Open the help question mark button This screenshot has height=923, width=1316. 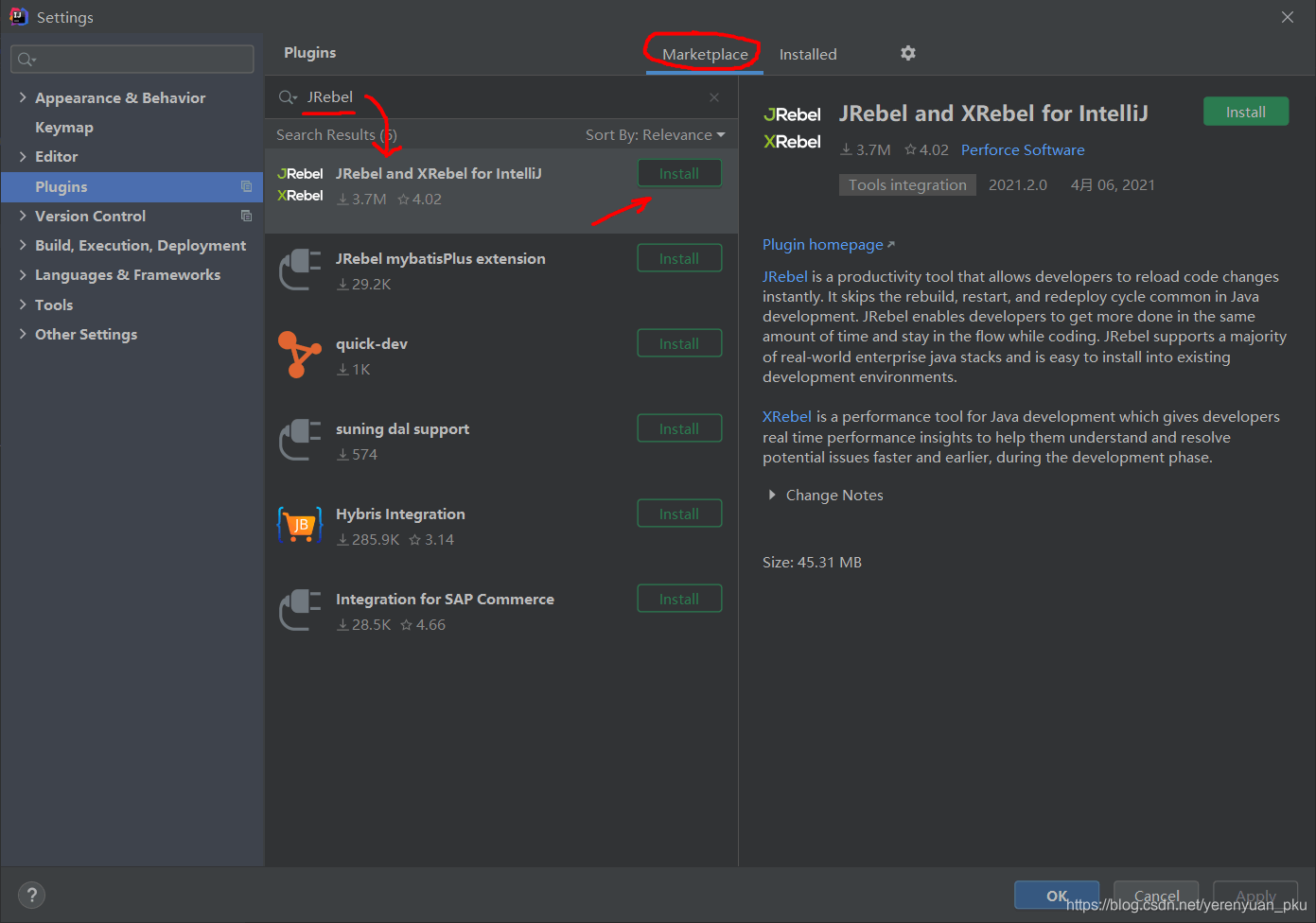click(x=31, y=895)
